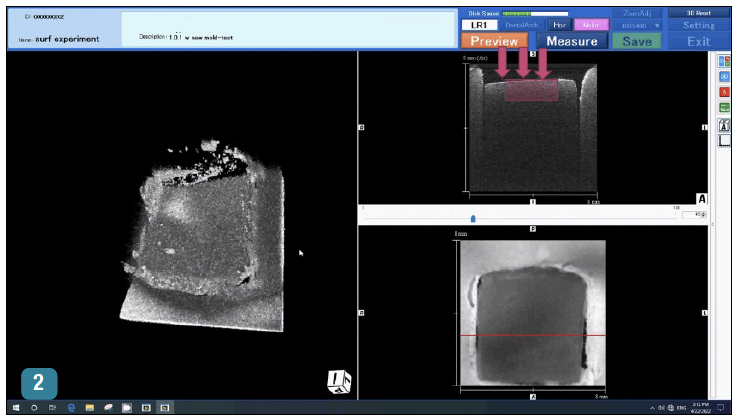This screenshot has height=420, width=740.
Task: Click the red A icon in sidebar
Action: click(x=725, y=91)
